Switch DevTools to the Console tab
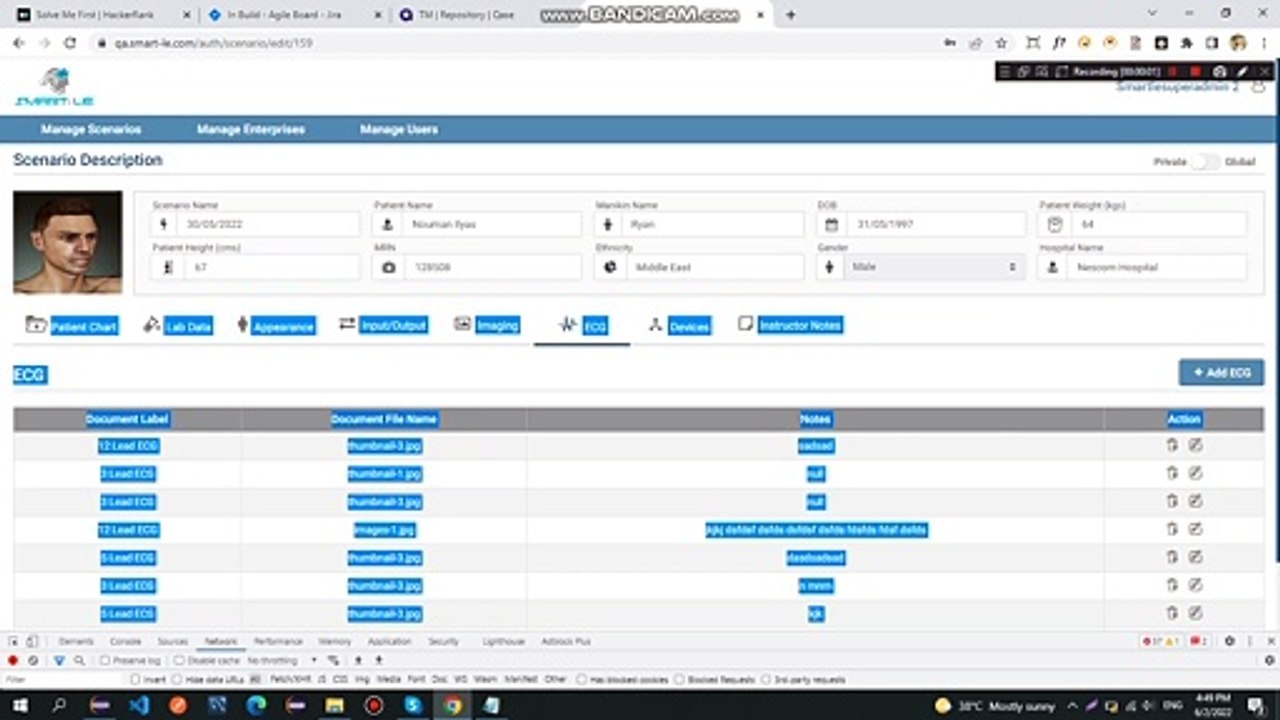The width and height of the screenshot is (1280, 720). point(125,641)
